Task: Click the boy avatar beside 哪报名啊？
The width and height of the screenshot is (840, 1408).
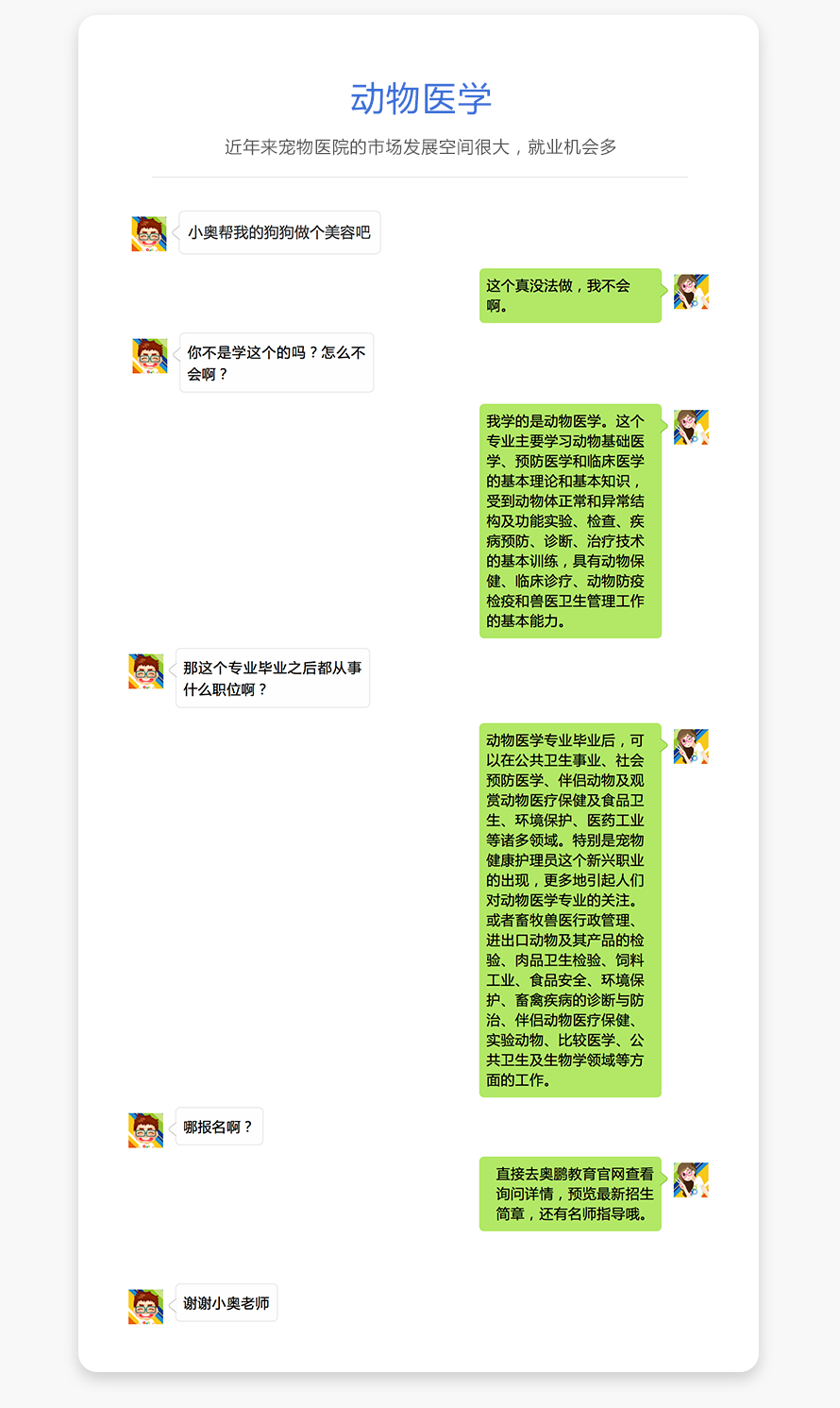Action: pyautogui.click(x=146, y=1130)
